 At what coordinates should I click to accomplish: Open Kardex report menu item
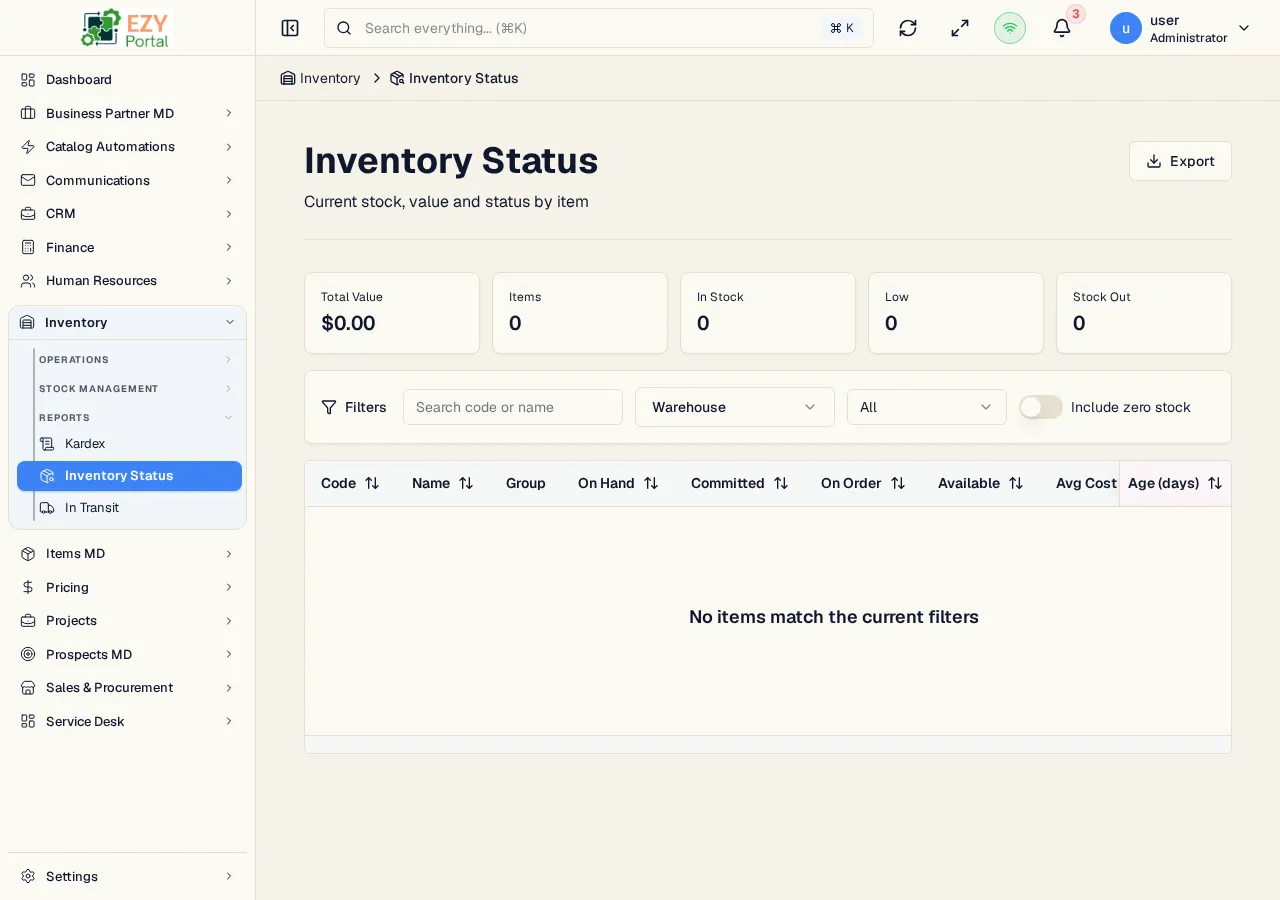pyautogui.click(x=129, y=444)
